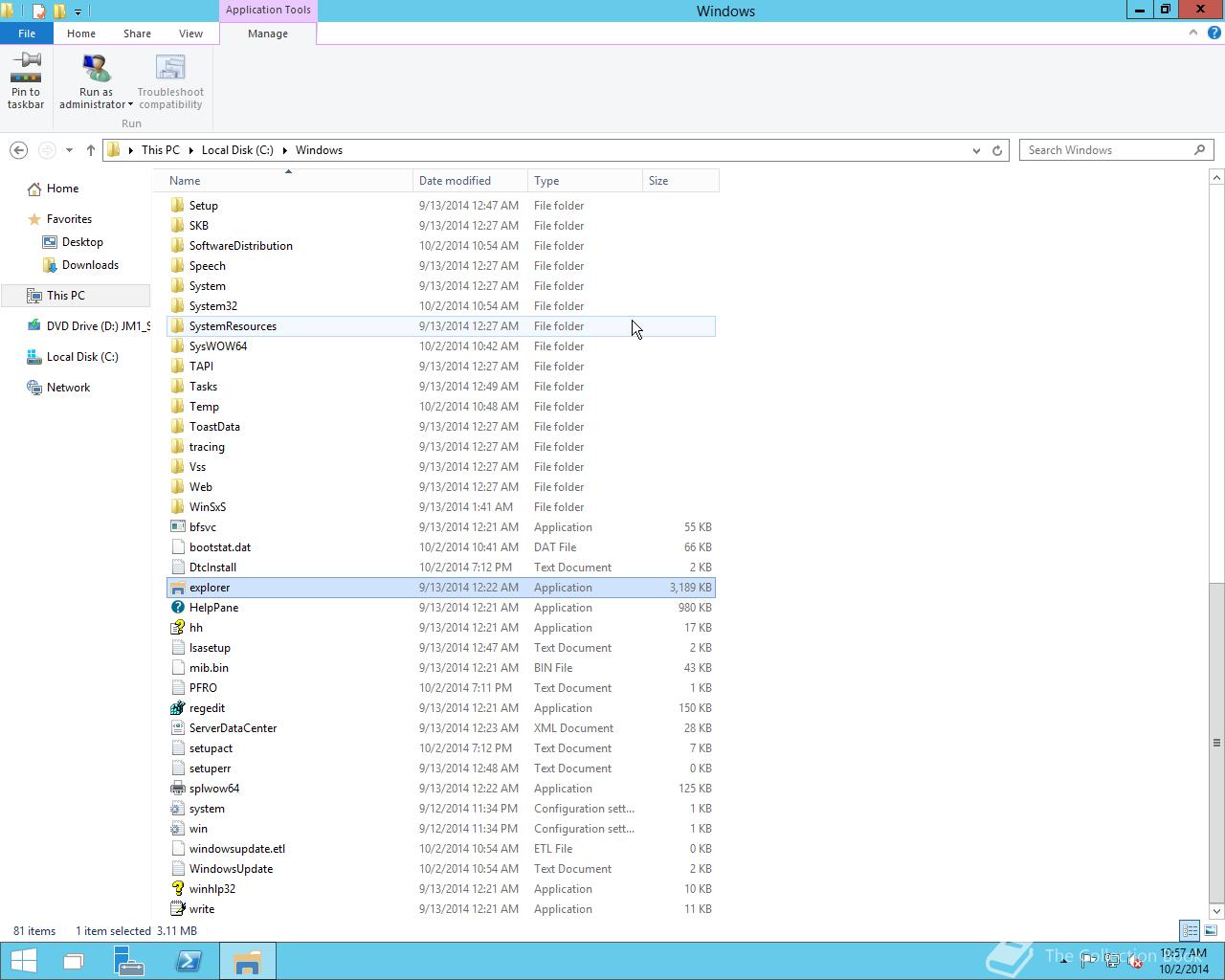This screenshot has width=1225, height=980.
Task: Select System32 folder row
Action: tap(441, 306)
